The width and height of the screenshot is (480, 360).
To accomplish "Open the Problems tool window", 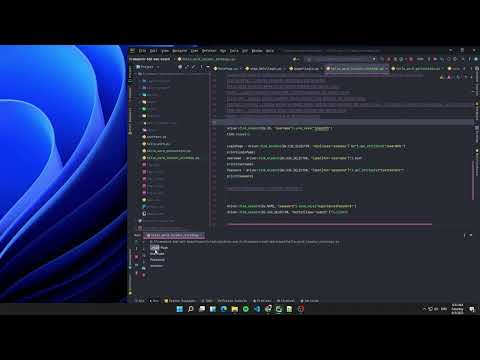I will (x=262, y=301).
